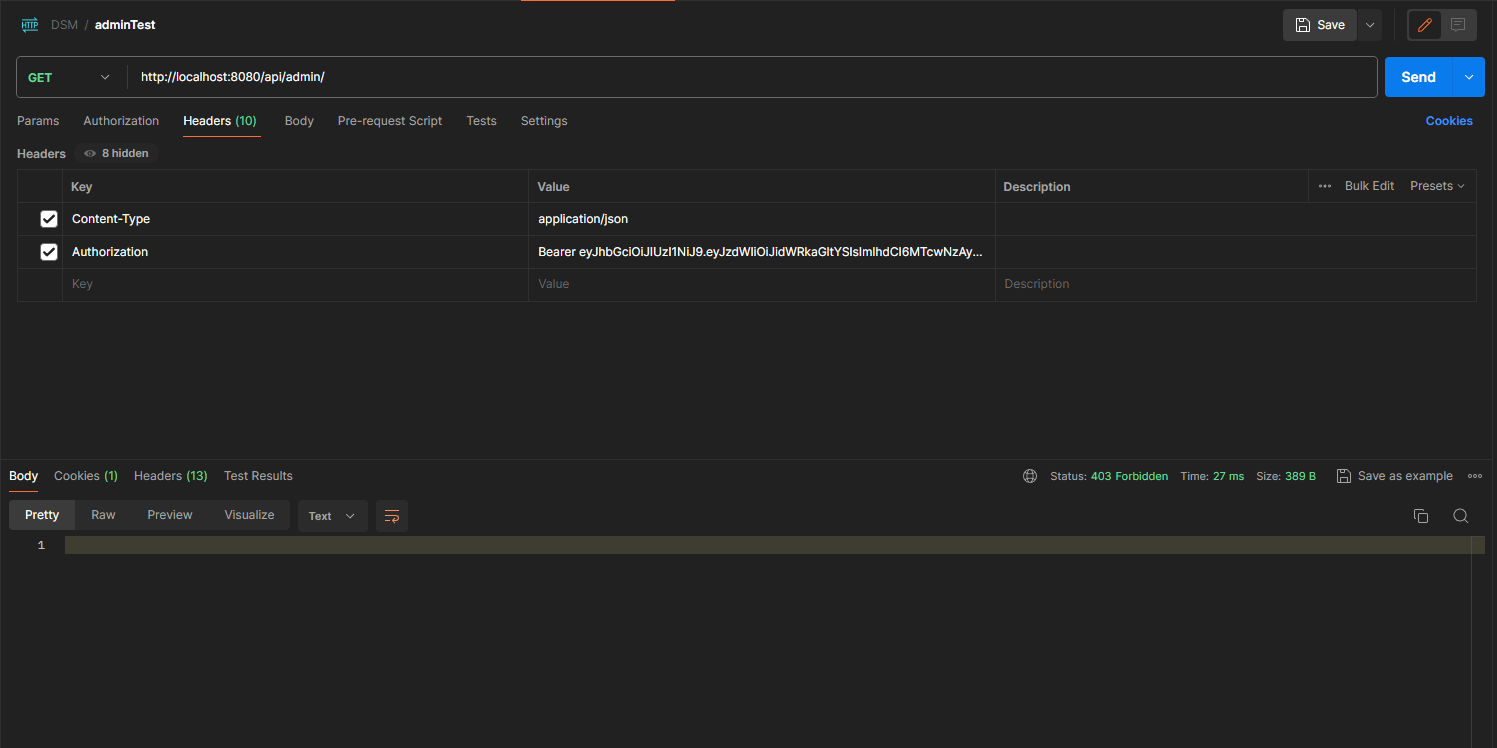Click the empty Key input cell
This screenshot has height=748, width=1497.
295,284
